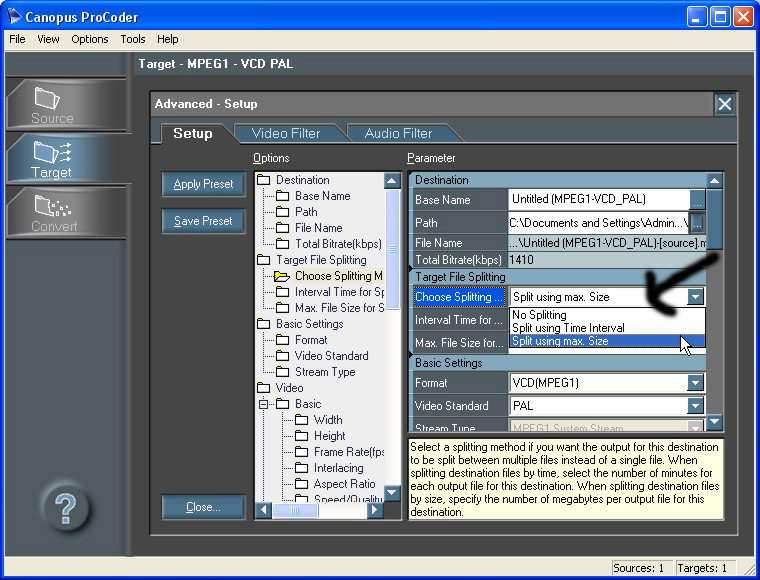This screenshot has width=760, height=580.
Task: Open the View menu
Action: [x=48, y=39]
